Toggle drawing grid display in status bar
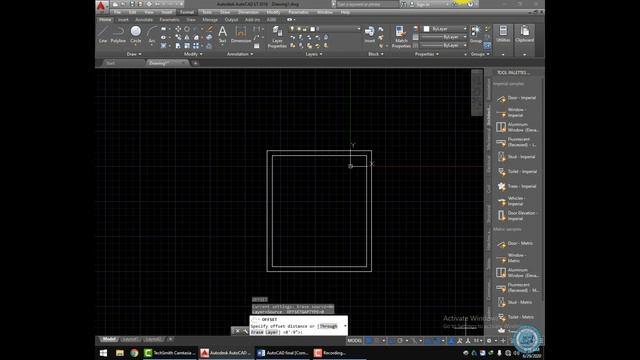 [x=369, y=340]
